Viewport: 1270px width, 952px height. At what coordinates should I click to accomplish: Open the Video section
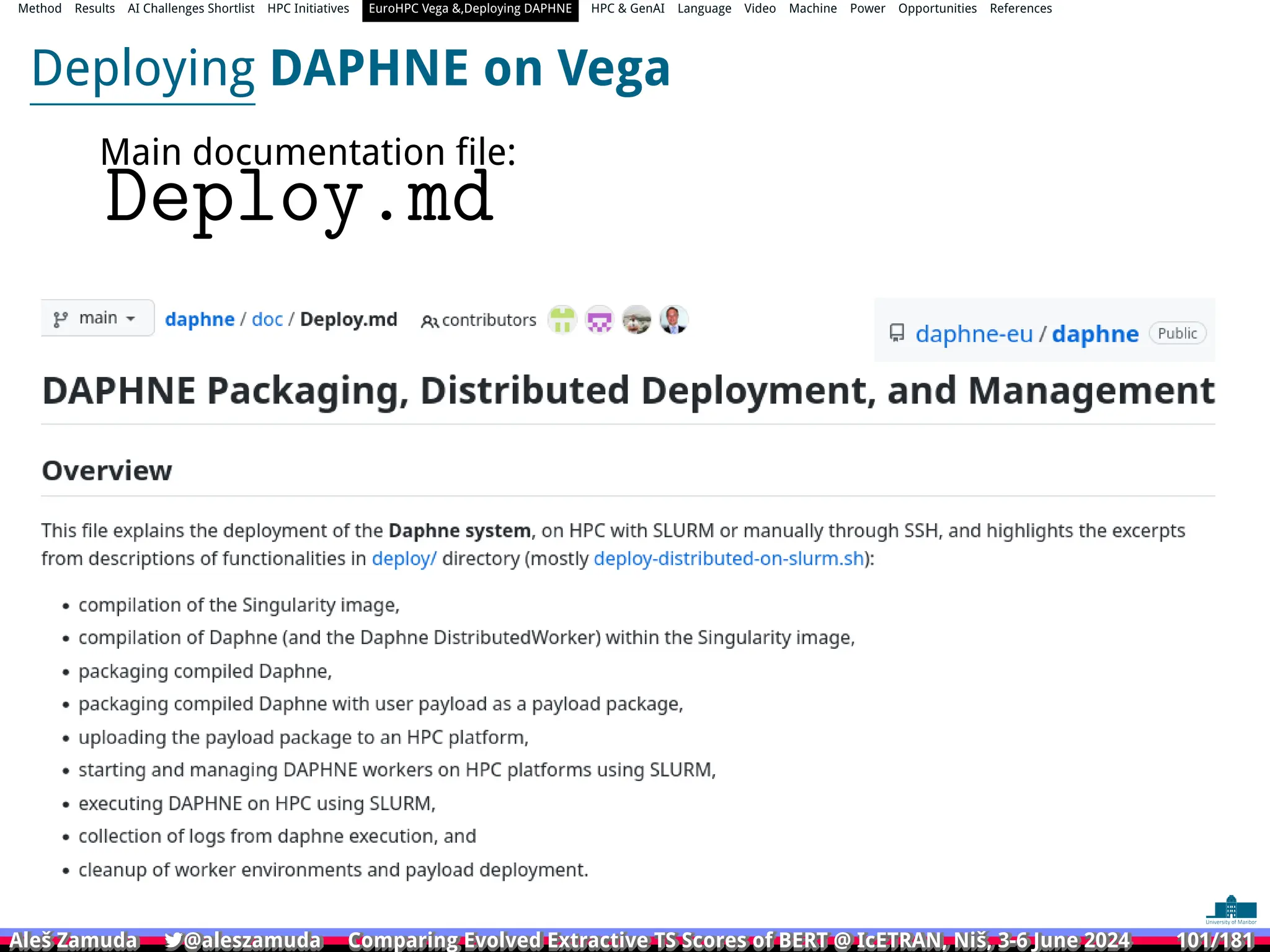click(x=760, y=9)
